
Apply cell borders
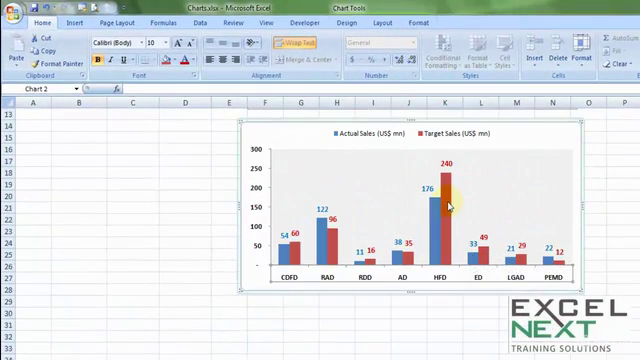coord(144,60)
